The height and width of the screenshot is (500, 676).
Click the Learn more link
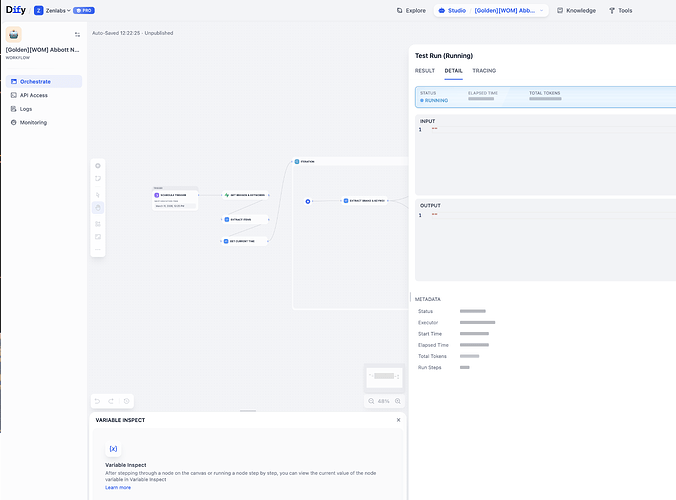pos(118,487)
